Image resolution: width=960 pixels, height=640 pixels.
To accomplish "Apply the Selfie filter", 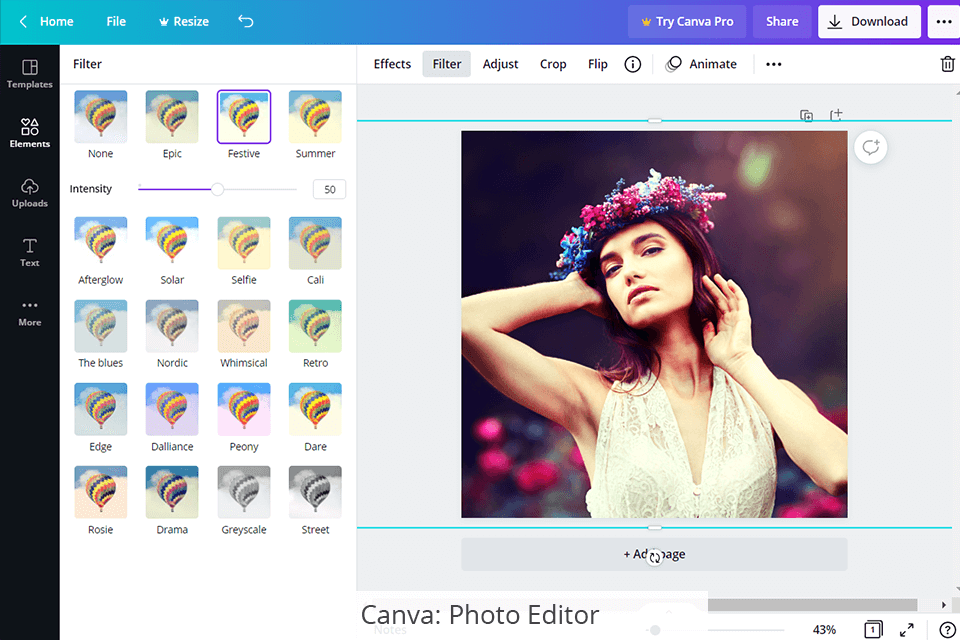I will 244,243.
